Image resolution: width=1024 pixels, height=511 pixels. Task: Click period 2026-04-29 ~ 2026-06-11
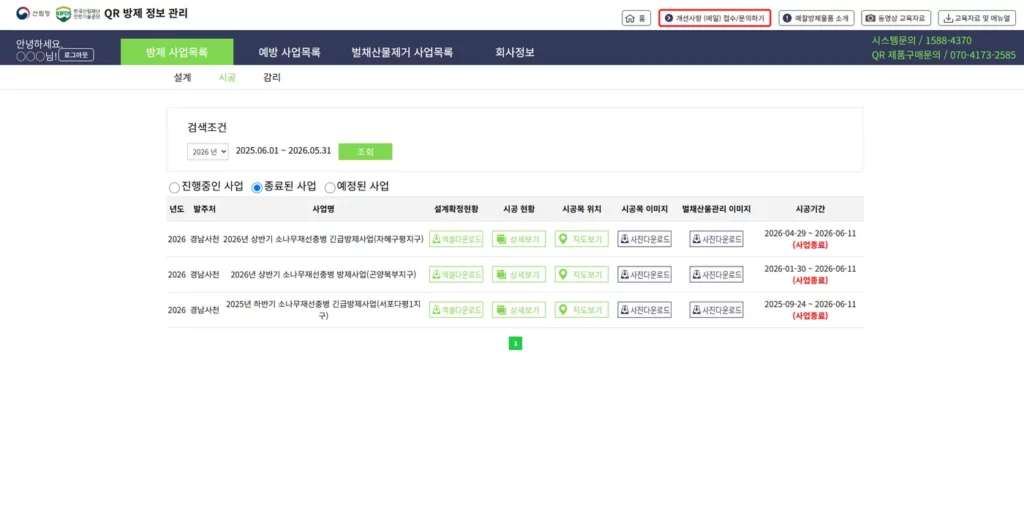[810, 233]
